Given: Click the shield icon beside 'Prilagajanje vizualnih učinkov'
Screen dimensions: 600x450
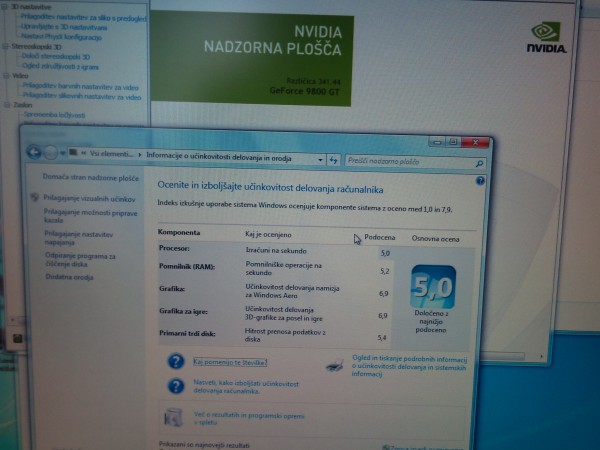Looking at the screenshot, I should pos(35,197).
